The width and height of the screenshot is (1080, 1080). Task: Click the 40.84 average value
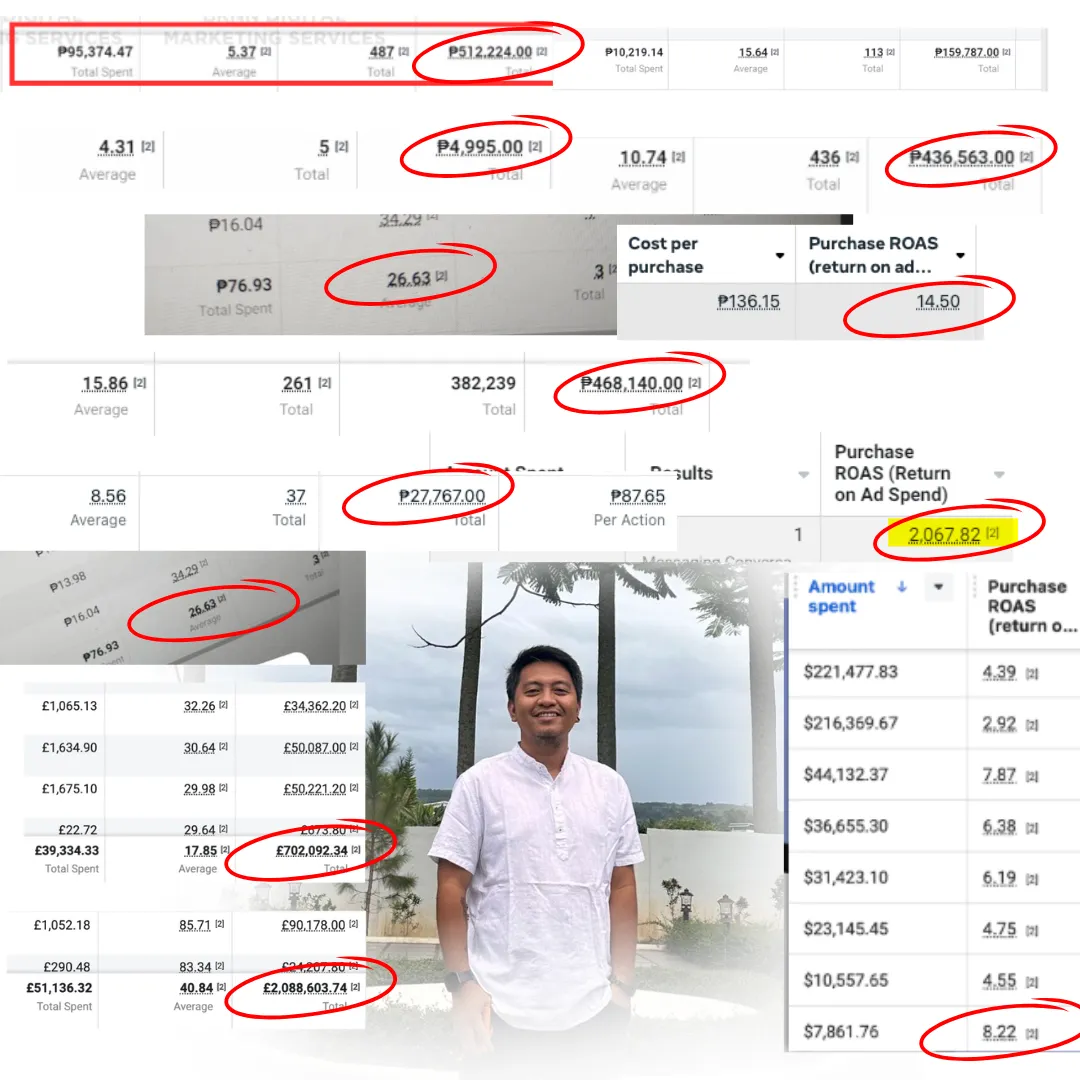pyautogui.click(x=196, y=988)
